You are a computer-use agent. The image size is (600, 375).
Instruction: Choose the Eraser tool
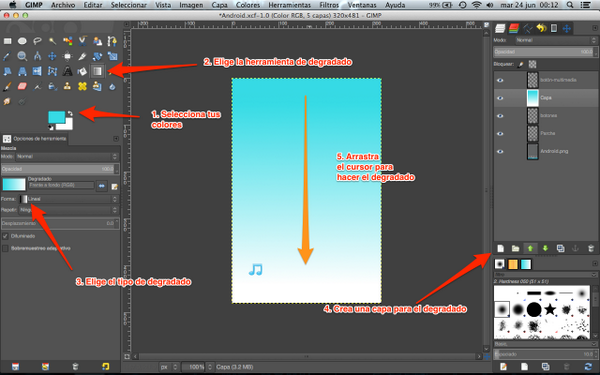click(x=22, y=86)
